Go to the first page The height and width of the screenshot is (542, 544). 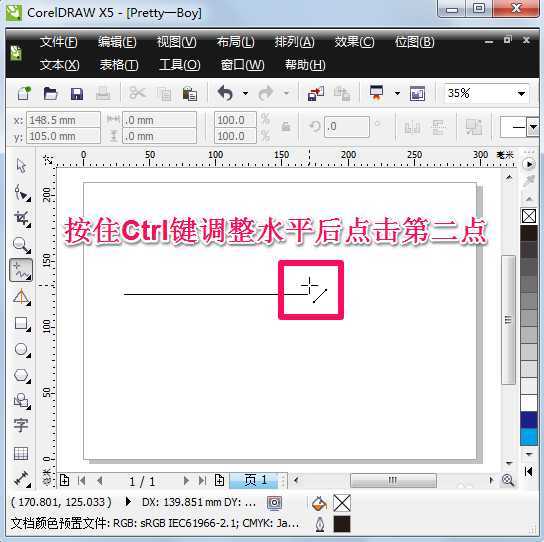click(x=82, y=481)
